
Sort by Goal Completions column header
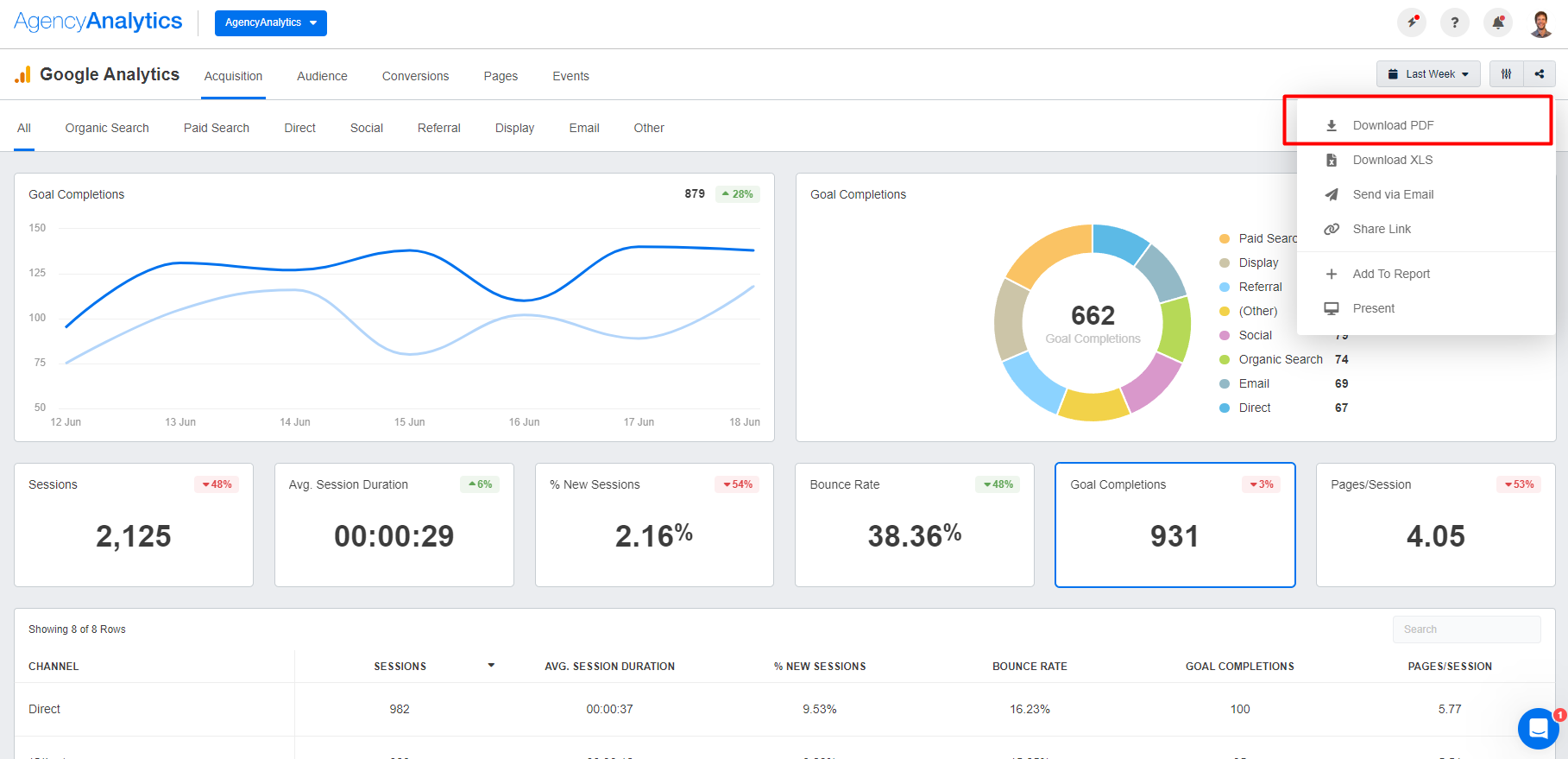click(x=1240, y=667)
